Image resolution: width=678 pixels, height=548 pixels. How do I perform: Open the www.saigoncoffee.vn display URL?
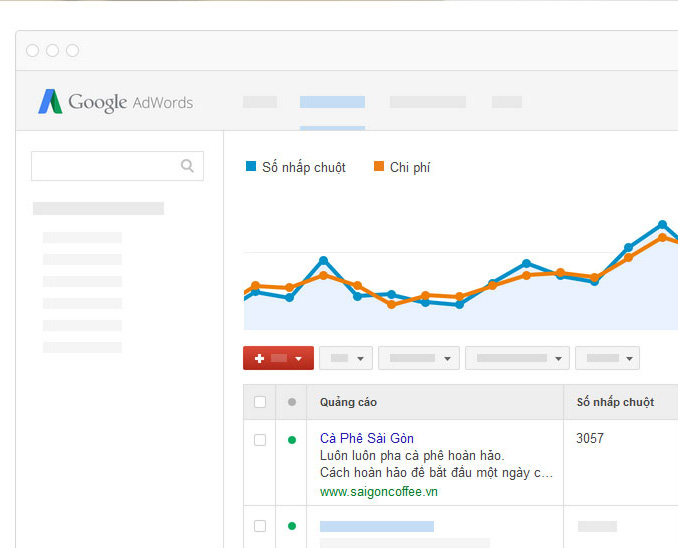[378, 491]
